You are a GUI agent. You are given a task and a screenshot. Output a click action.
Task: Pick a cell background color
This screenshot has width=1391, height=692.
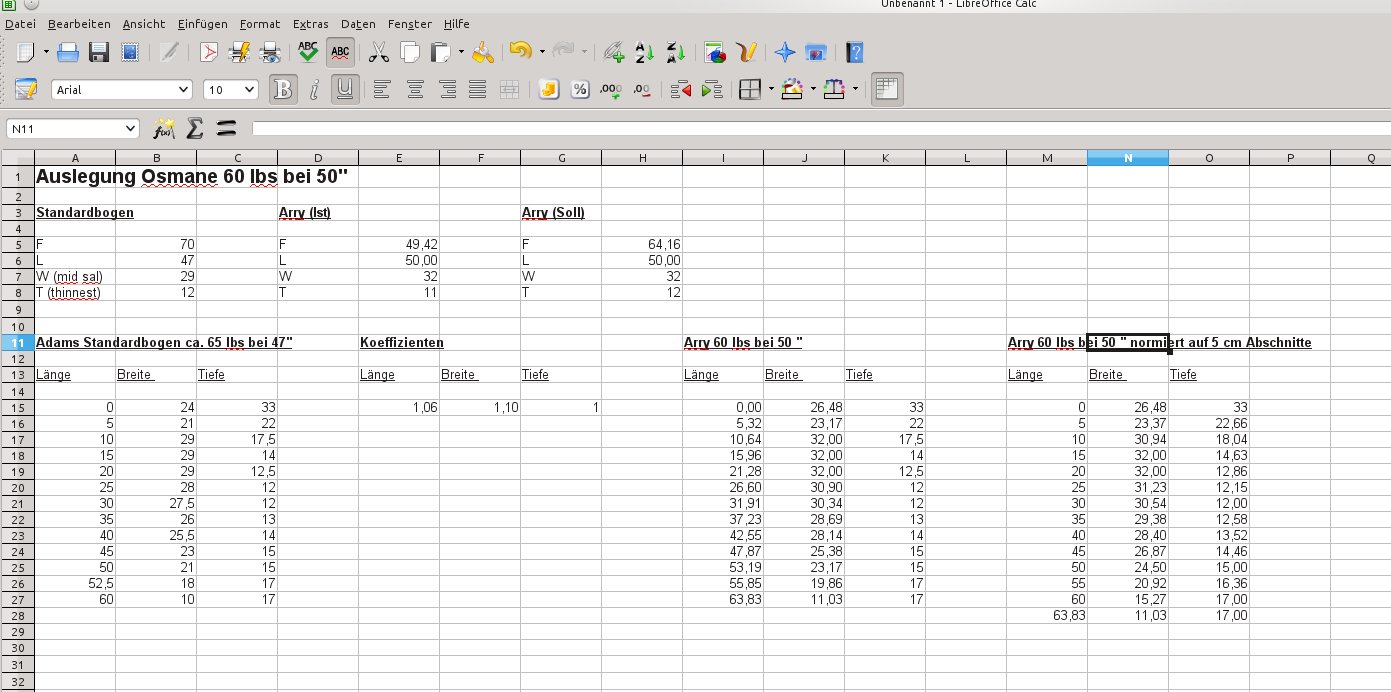792,90
